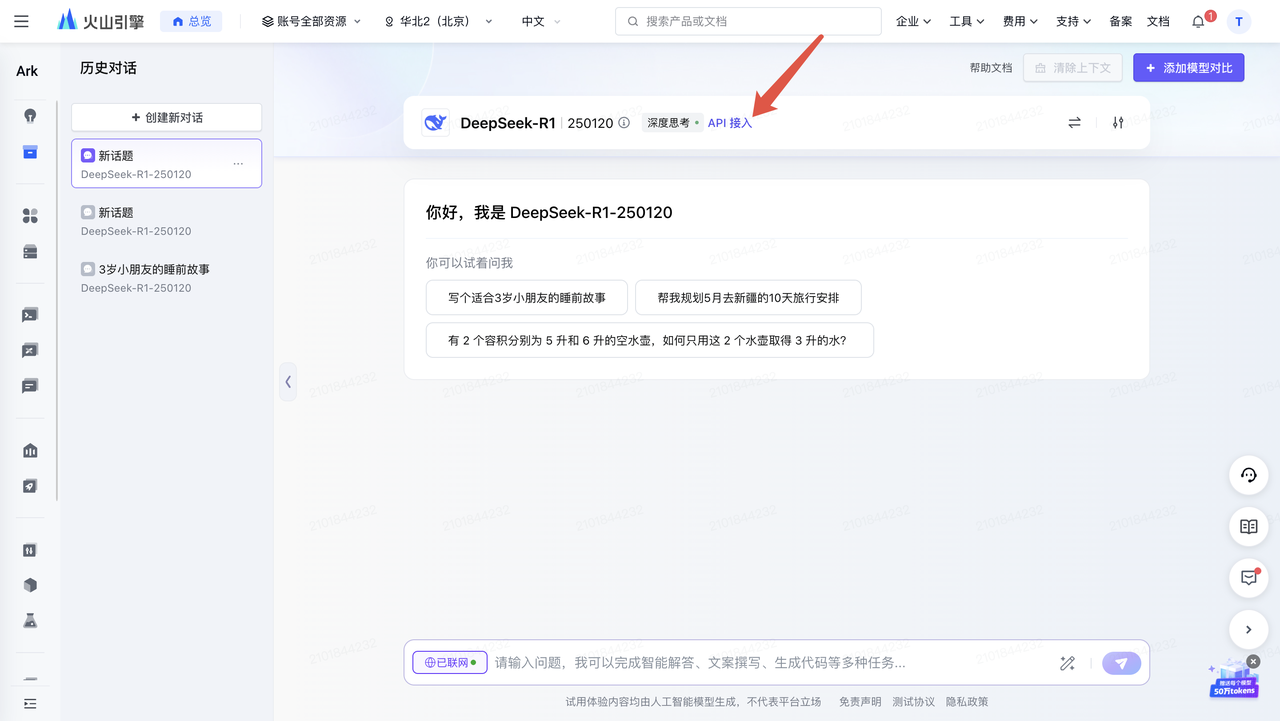Dismiss the 50万tokens promo badge
The height and width of the screenshot is (721, 1280).
pyautogui.click(x=1253, y=661)
